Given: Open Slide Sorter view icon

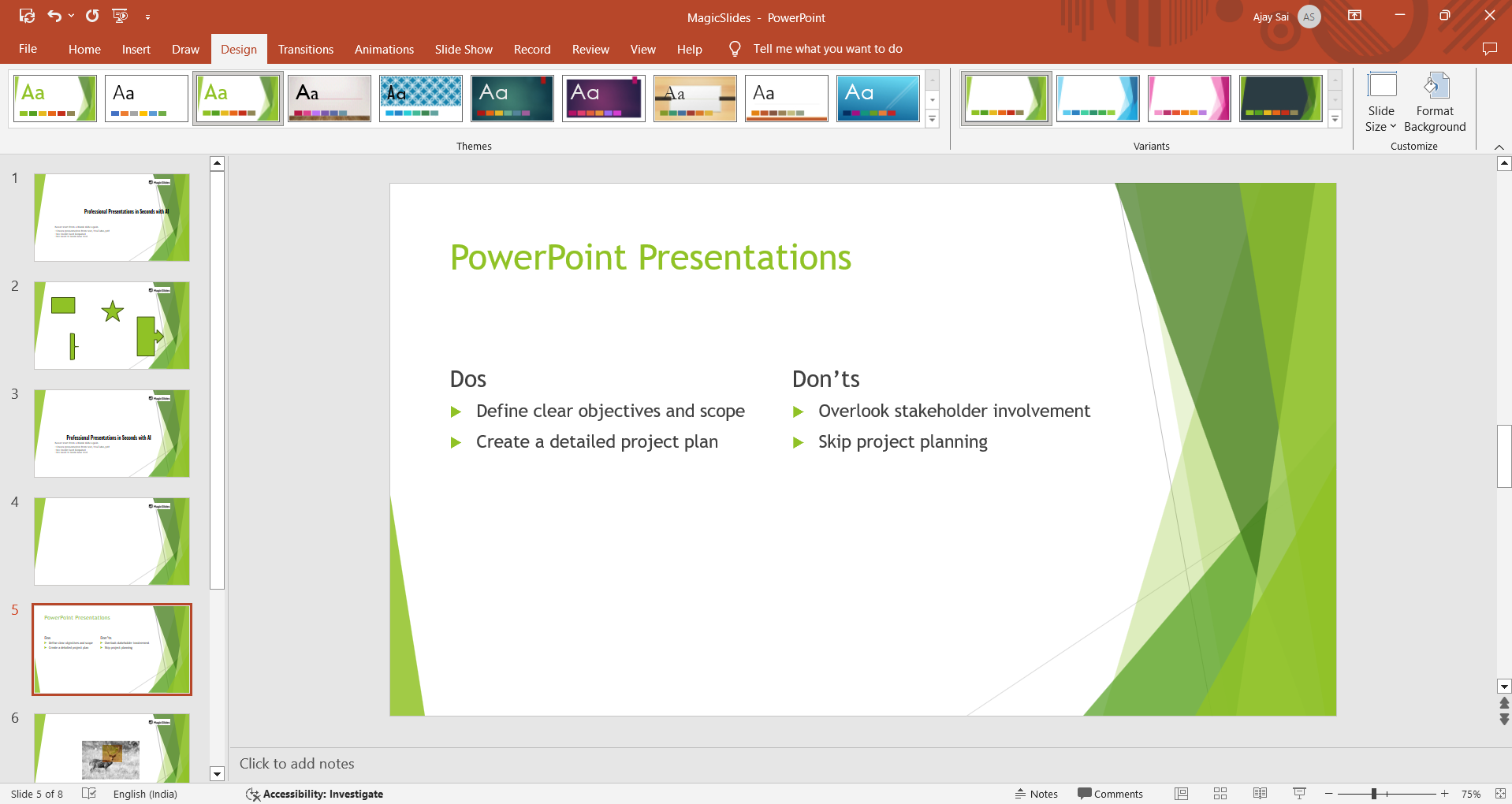Looking at the screenshot, I should click(1220, 794).
